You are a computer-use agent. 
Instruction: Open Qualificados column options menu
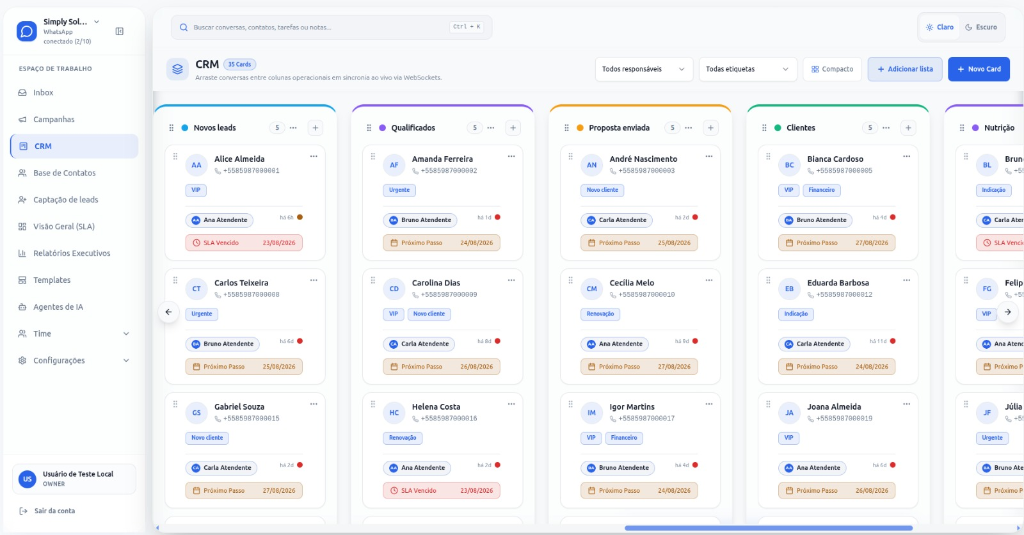491,128
